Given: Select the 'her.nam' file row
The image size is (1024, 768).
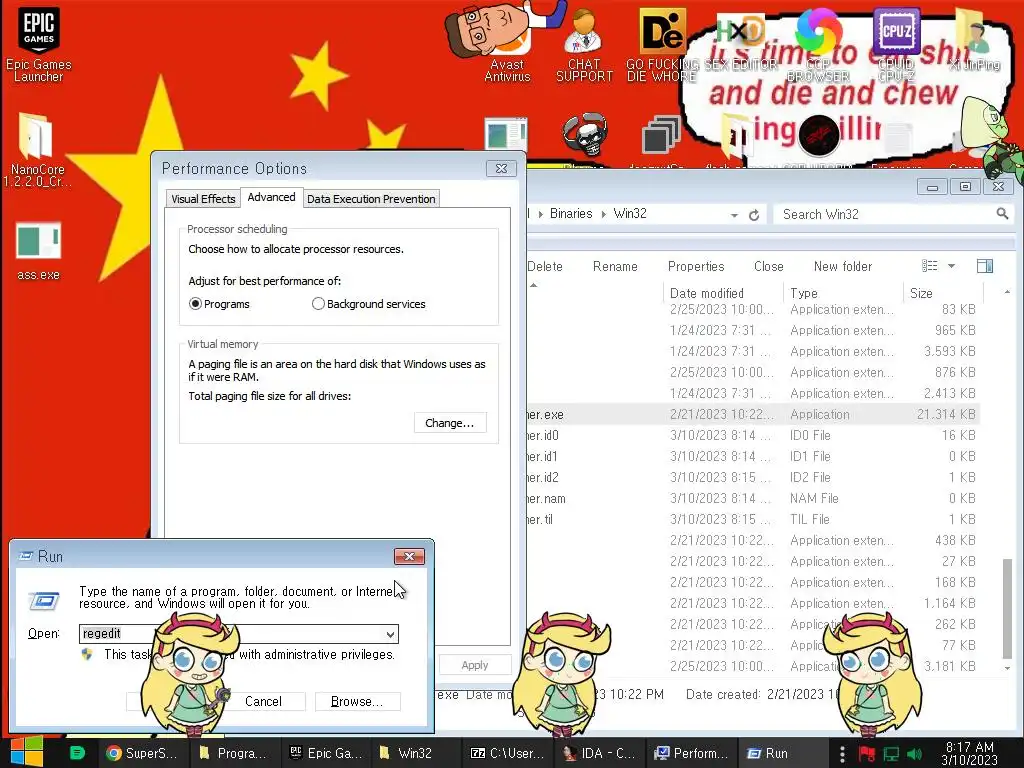Looking at the screenshot, I should click(753, 498).
